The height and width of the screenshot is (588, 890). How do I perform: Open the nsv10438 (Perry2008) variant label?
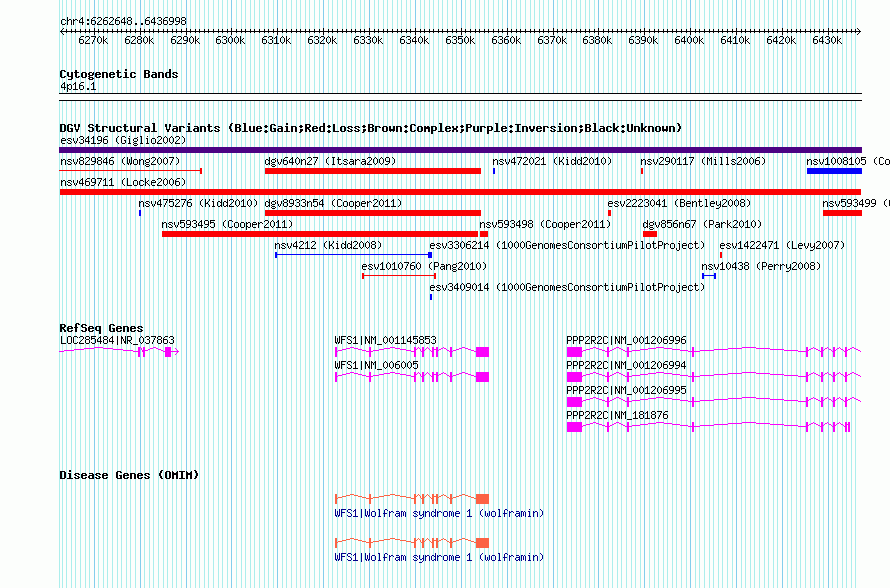761,266
